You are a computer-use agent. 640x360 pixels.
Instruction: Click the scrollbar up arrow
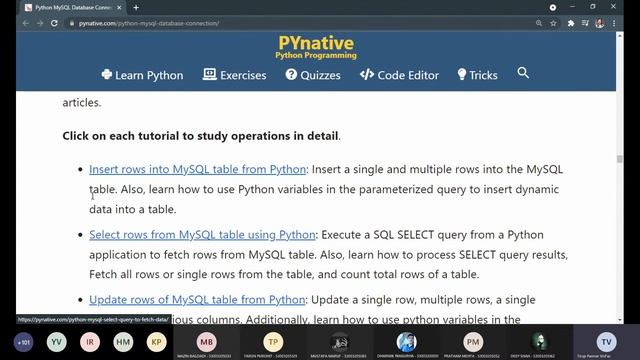(620, 36)
